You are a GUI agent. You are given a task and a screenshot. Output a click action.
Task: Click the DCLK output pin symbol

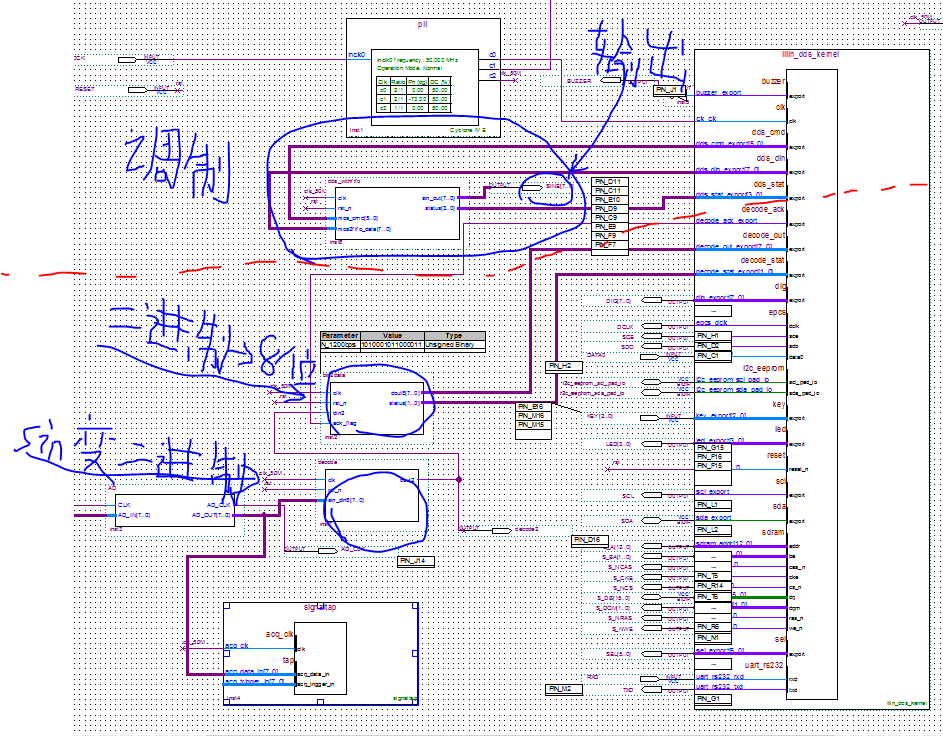(x=652, y=327)
